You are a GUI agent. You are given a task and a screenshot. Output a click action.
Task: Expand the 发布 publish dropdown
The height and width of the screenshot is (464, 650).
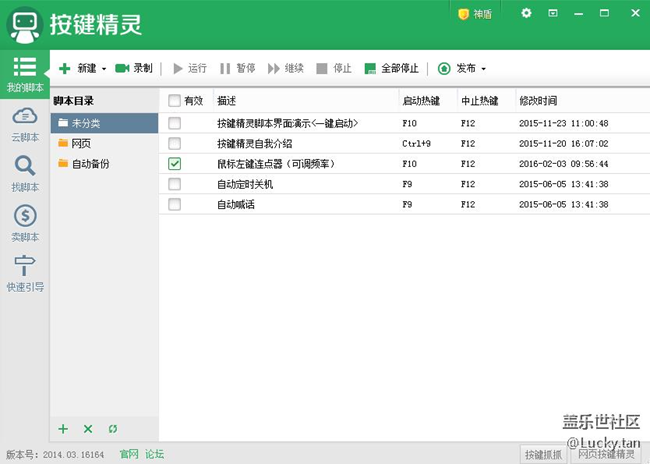pos(484,70)
